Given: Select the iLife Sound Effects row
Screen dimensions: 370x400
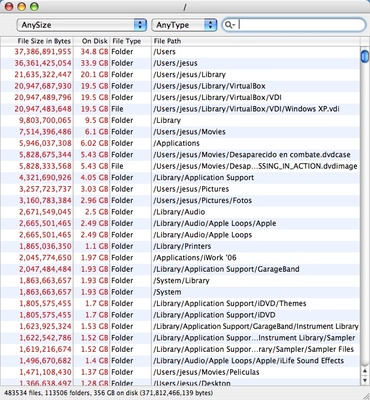Looking at the screenshot, I should (x=180, y=361).
